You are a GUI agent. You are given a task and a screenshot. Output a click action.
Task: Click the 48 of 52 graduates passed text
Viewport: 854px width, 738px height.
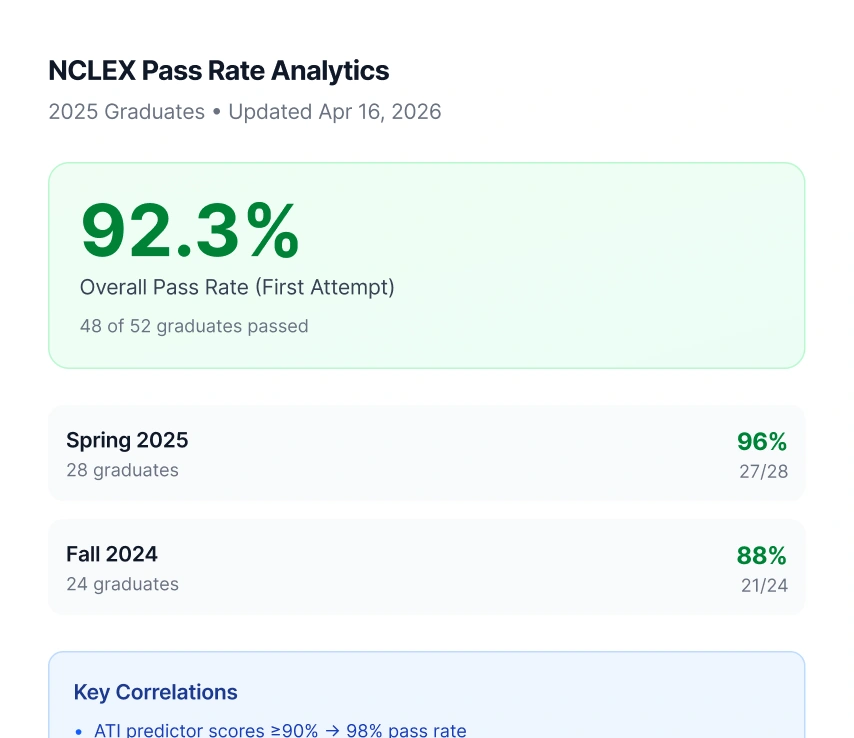(194, 326)
